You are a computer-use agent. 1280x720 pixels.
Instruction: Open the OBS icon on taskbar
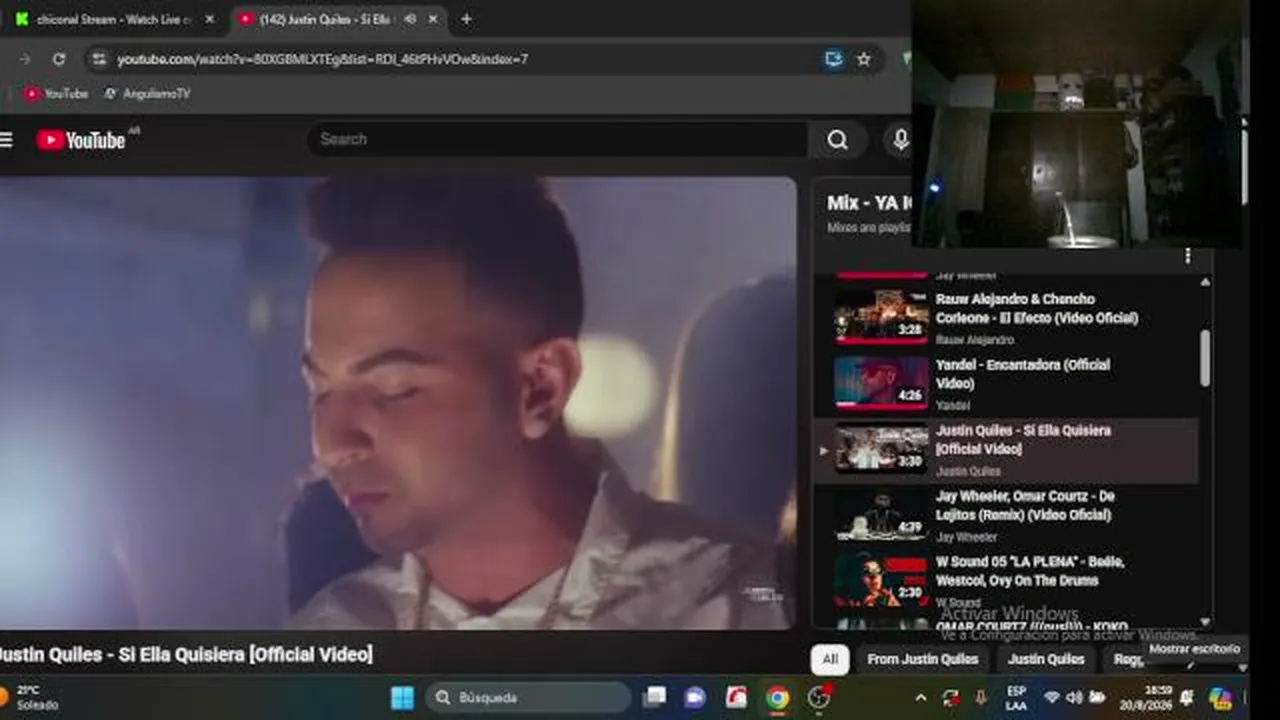click(x=819, y=697)
